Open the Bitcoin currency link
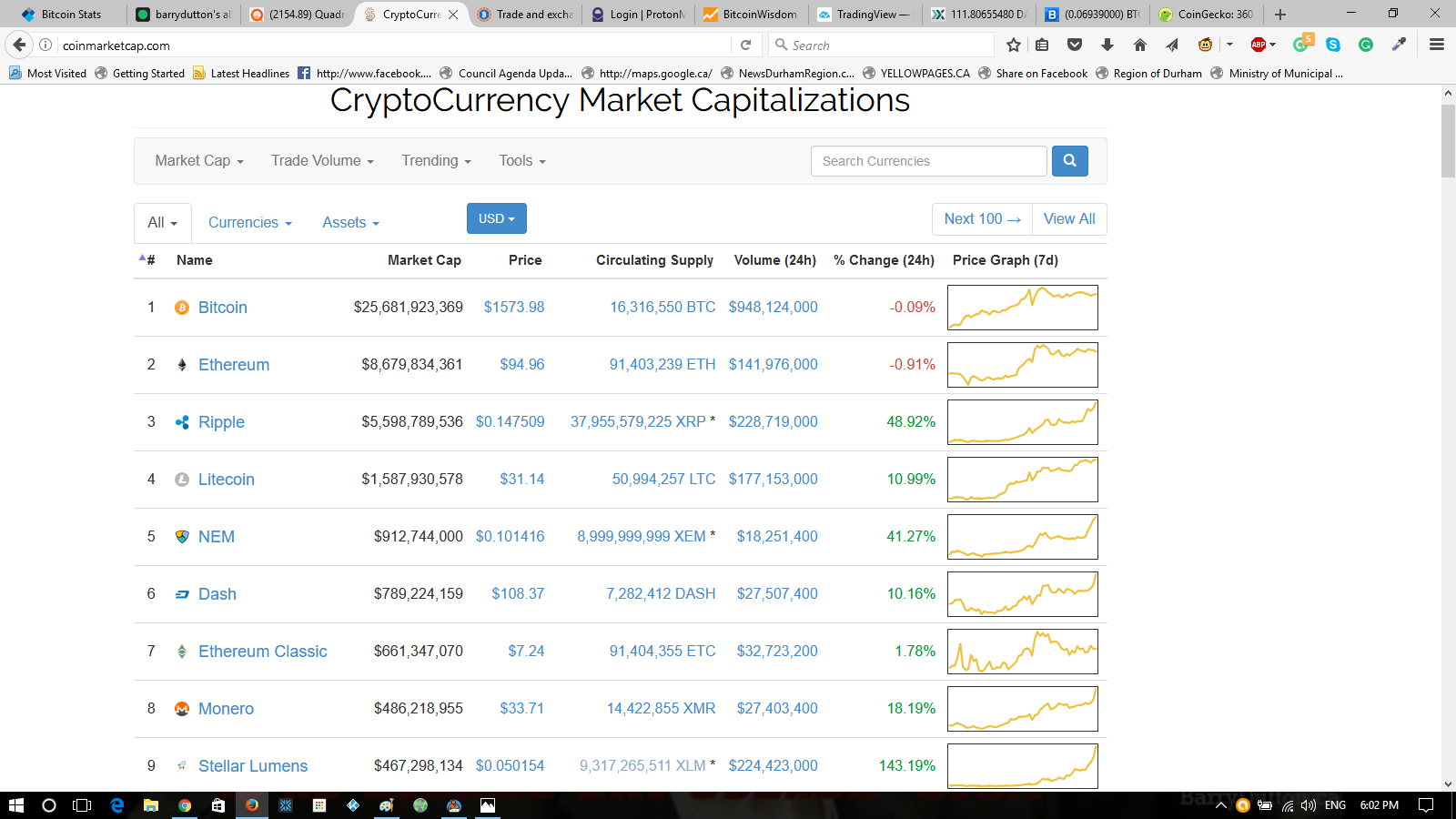The height and width of the screenshot is (819, 1456). pos(223,308)
